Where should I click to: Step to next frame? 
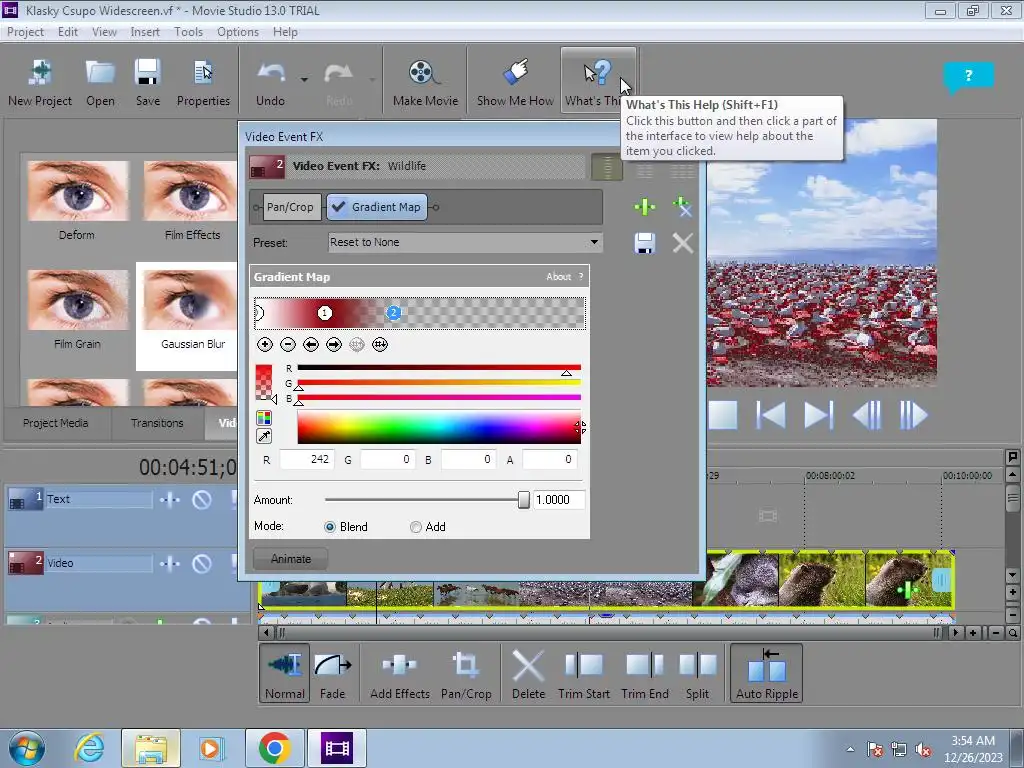tap(914, 415)
